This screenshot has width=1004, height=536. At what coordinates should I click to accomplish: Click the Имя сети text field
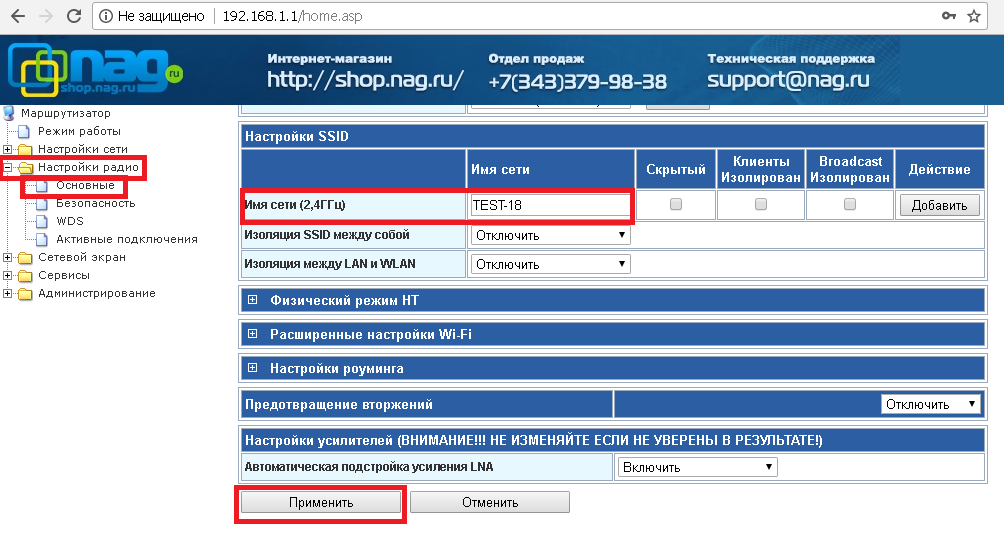pos(550,205)
